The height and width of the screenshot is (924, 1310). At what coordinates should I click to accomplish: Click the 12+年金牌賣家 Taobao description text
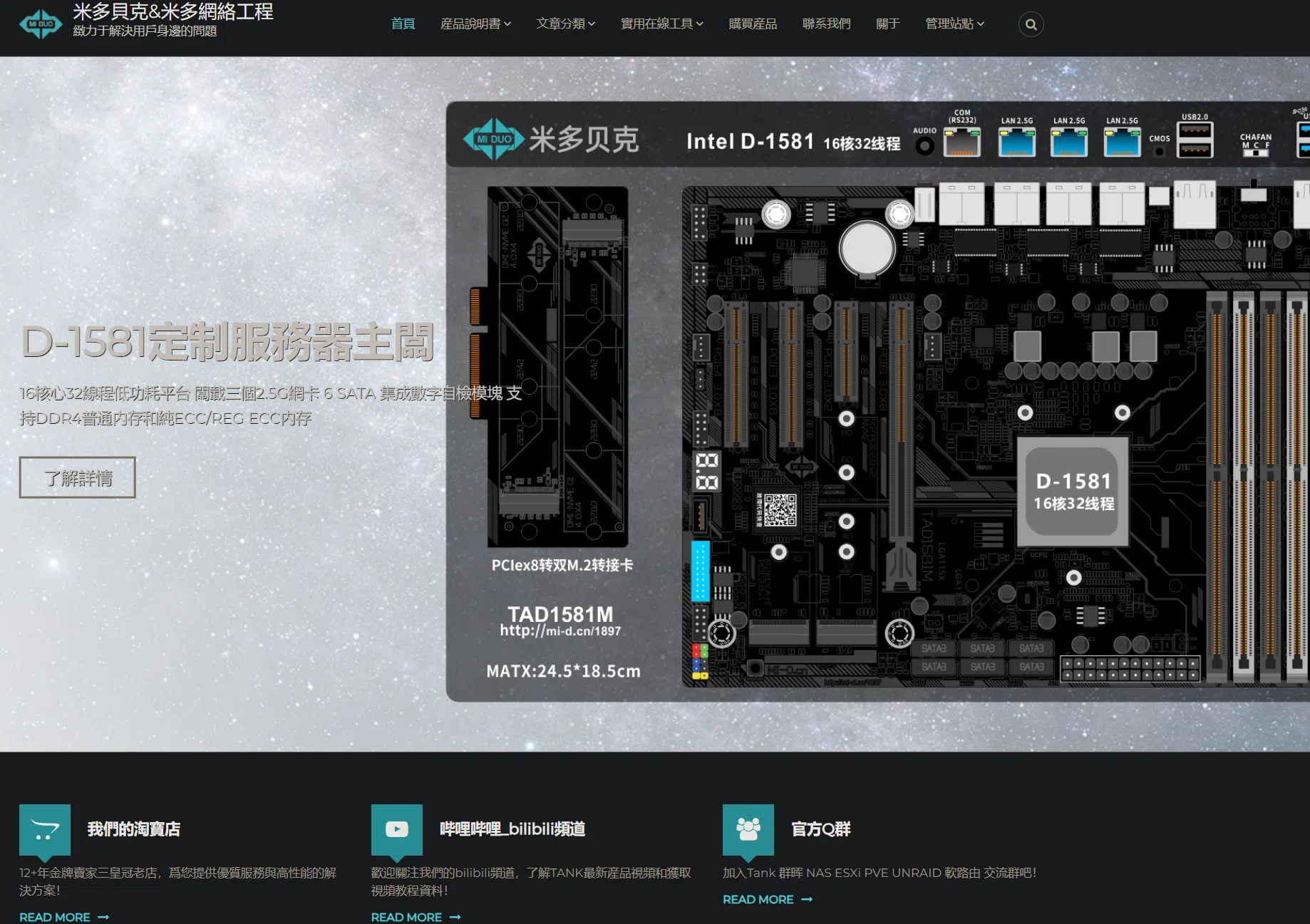click(178, 881)
